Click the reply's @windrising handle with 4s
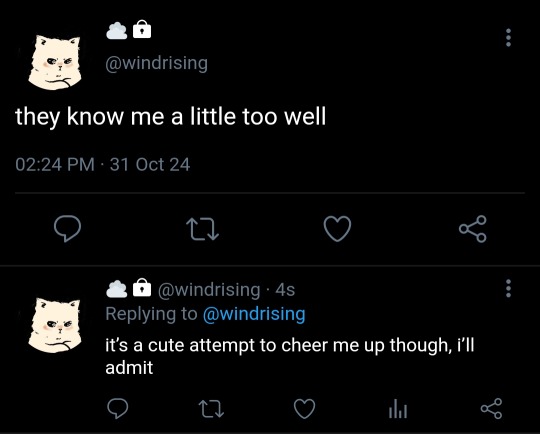 [x=226, y=289]
